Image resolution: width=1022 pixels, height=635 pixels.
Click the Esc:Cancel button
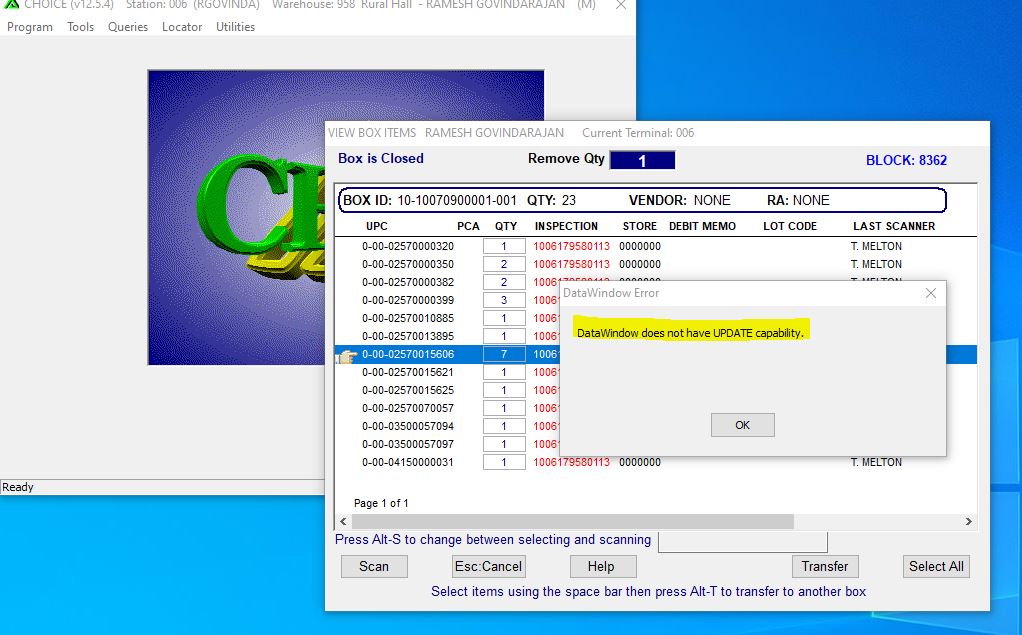[488, 566]
